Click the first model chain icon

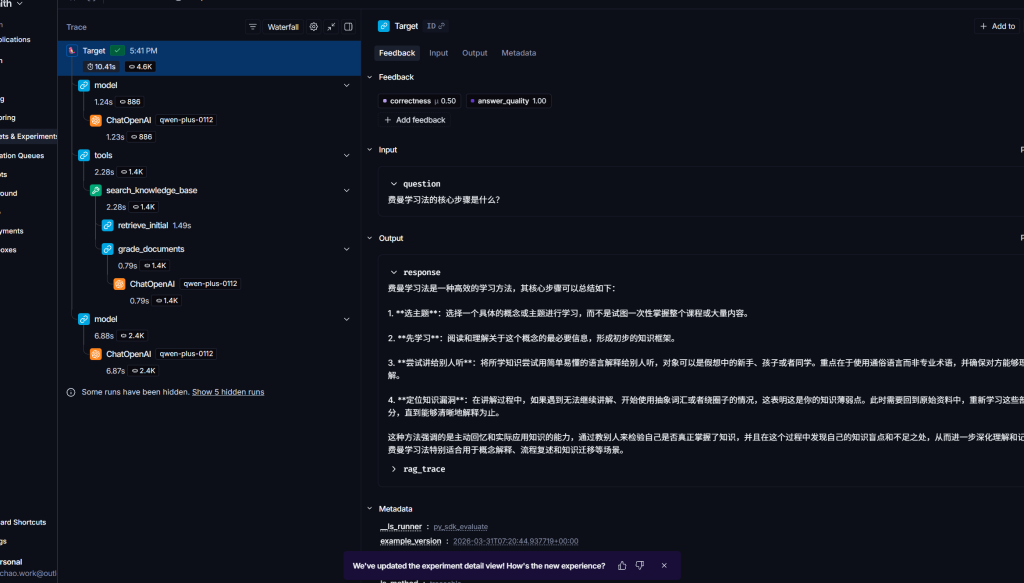[x=84, y=86]
